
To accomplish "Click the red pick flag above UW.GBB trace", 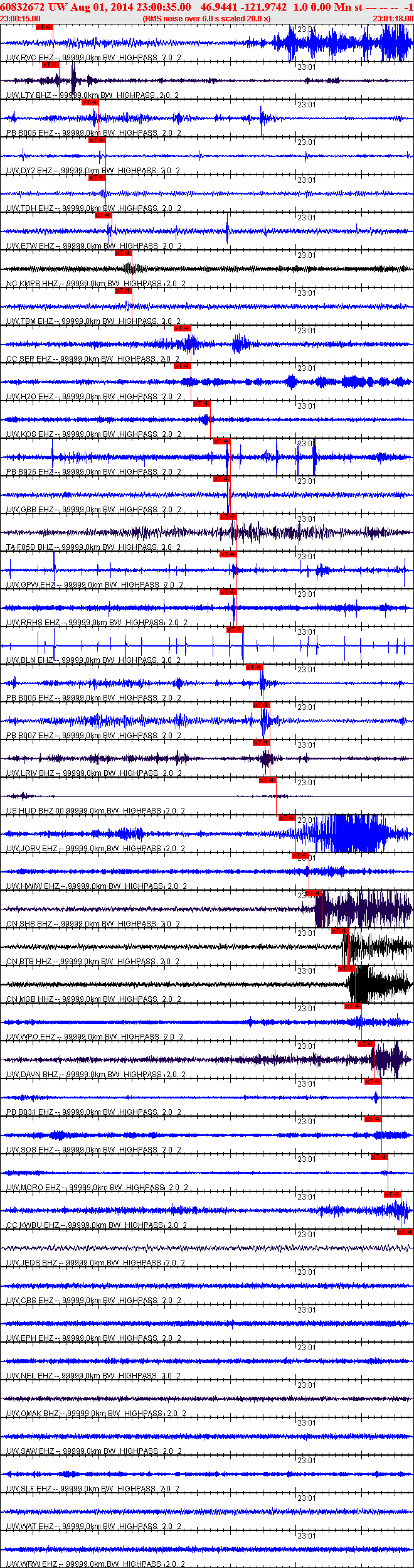I will [x=221, y=479].
